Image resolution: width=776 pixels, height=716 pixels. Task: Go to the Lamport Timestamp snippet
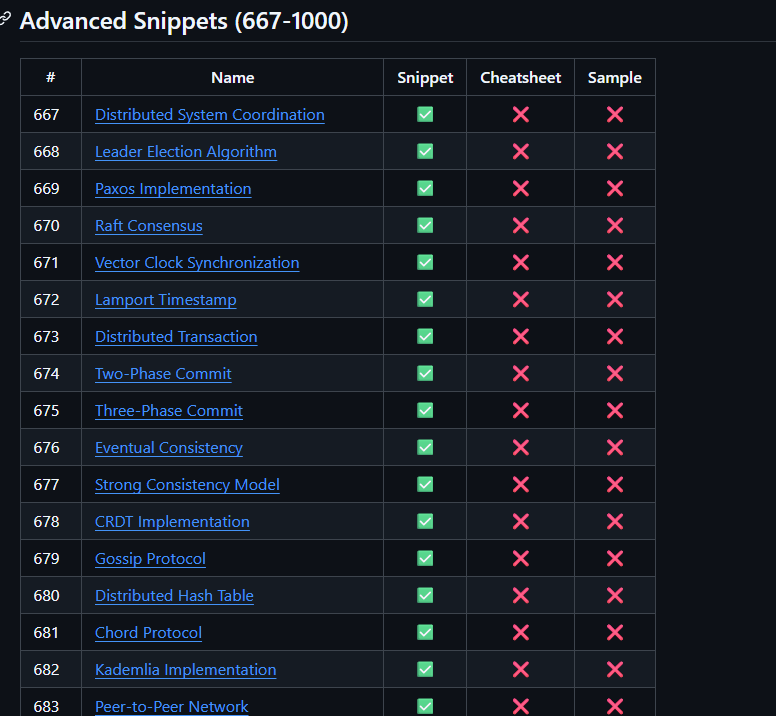pyautogui.click(x=165, y=300)
